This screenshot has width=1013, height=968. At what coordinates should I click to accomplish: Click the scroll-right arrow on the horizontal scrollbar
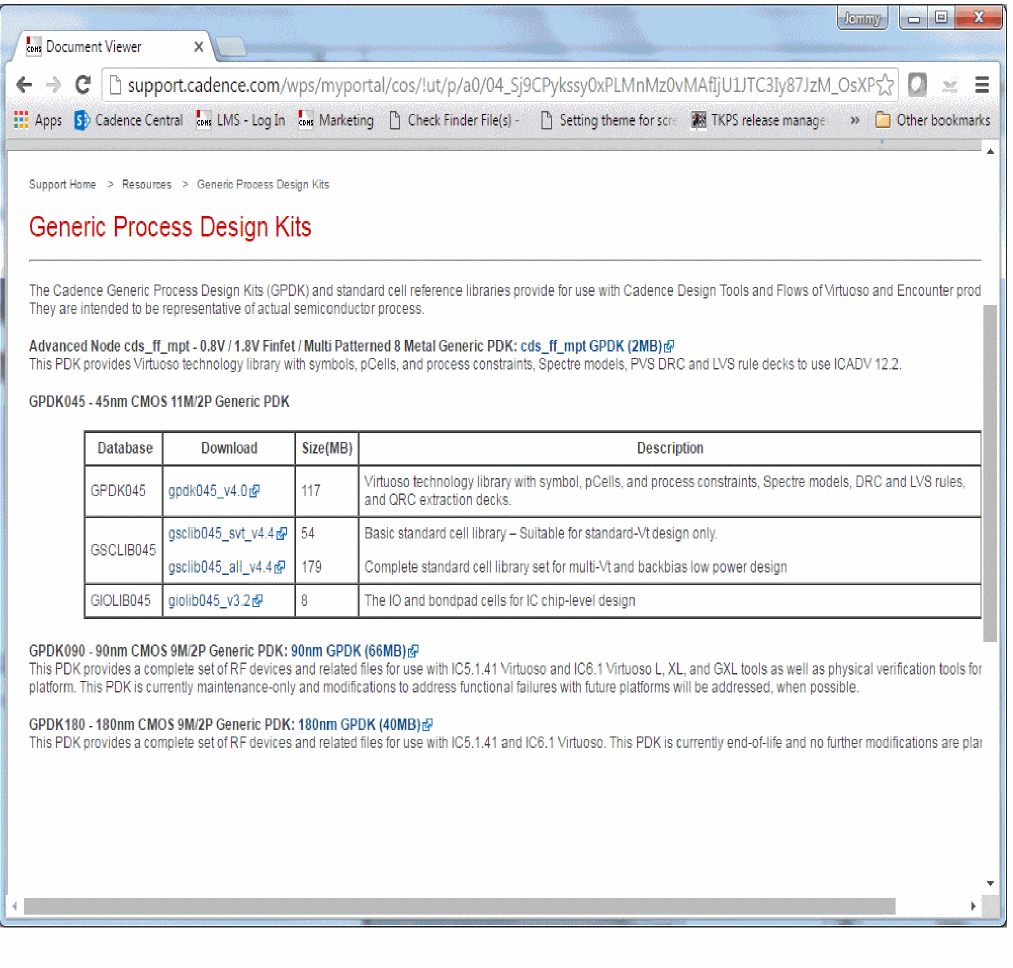973,906
